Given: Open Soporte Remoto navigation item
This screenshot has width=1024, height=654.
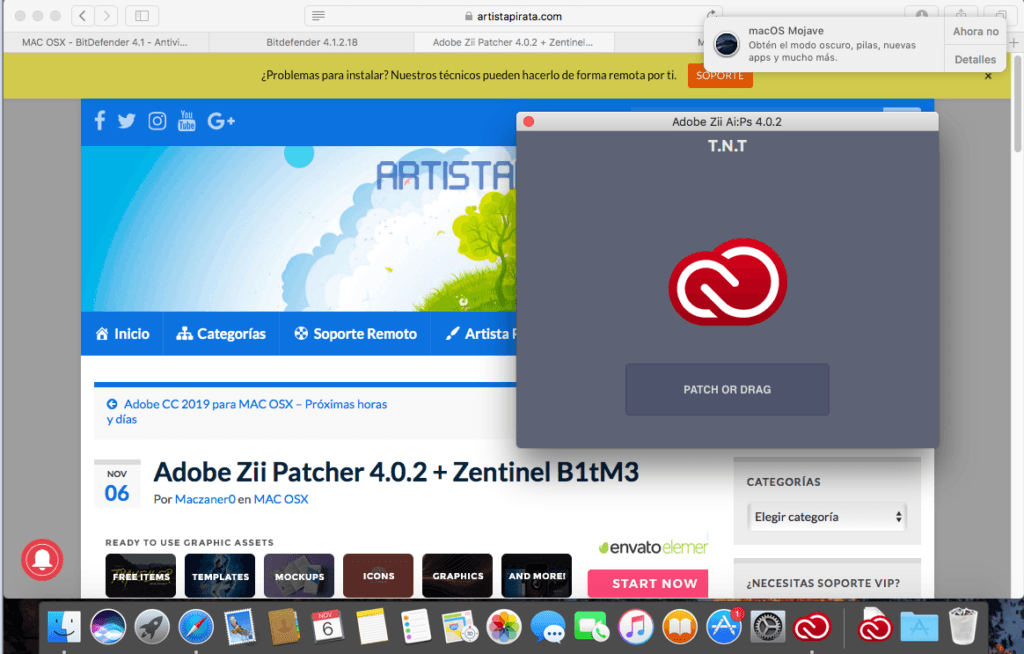Looking at the screenshot, I should click(x=355, y=334).
